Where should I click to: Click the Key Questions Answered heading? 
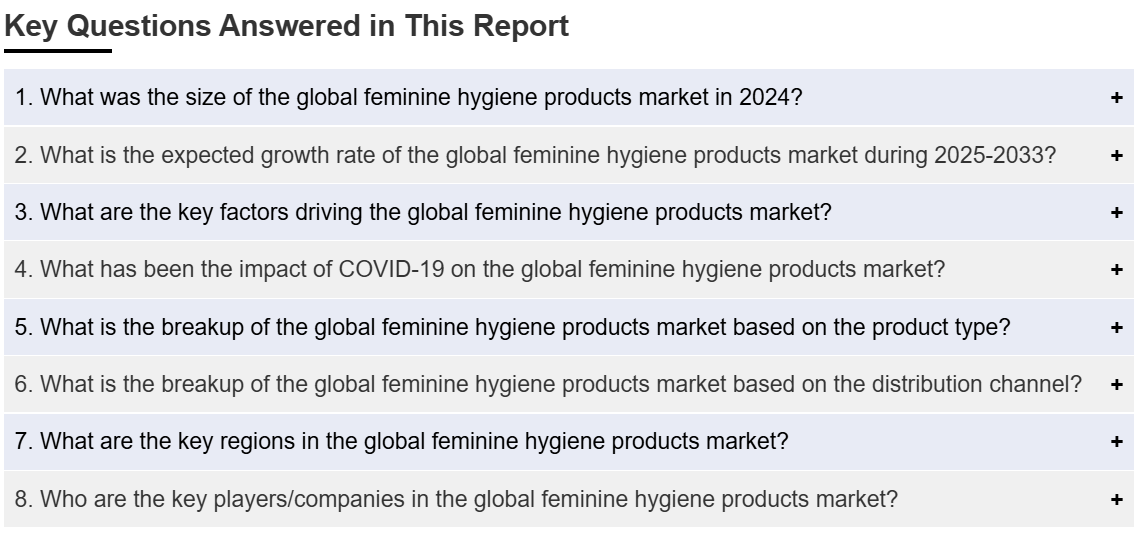tap(286, 26)
